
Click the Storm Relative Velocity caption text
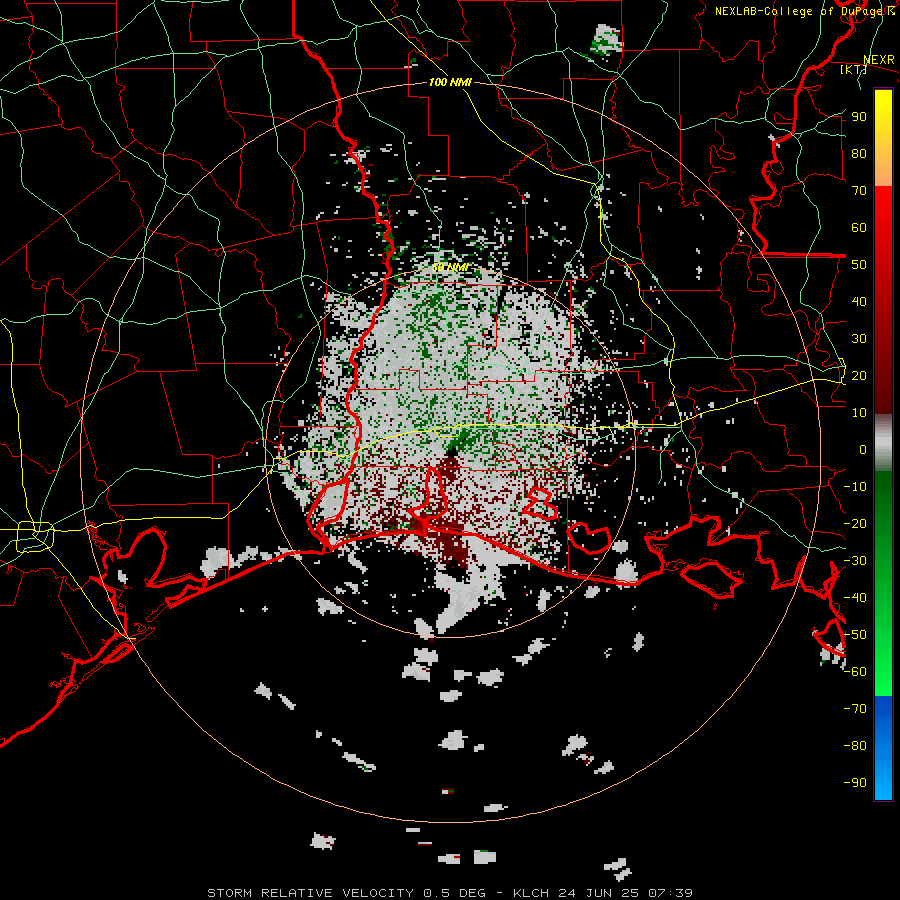(449, 893)
